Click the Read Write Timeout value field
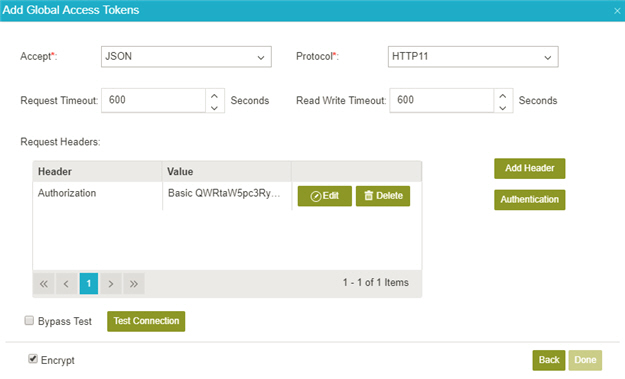The image size is (625, 379). [442, 100]
